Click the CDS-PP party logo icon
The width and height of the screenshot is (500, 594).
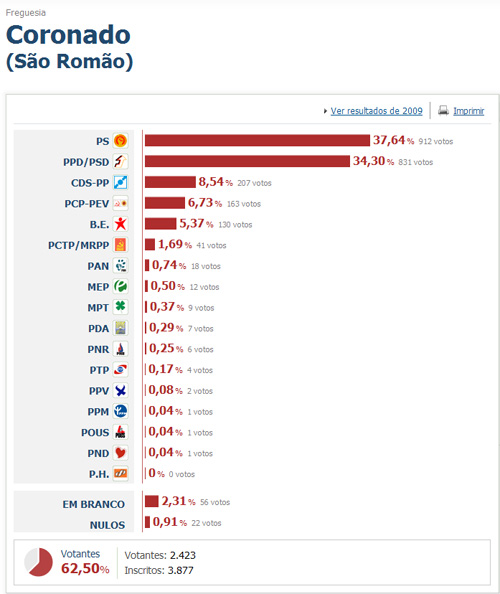click(120, 183)
